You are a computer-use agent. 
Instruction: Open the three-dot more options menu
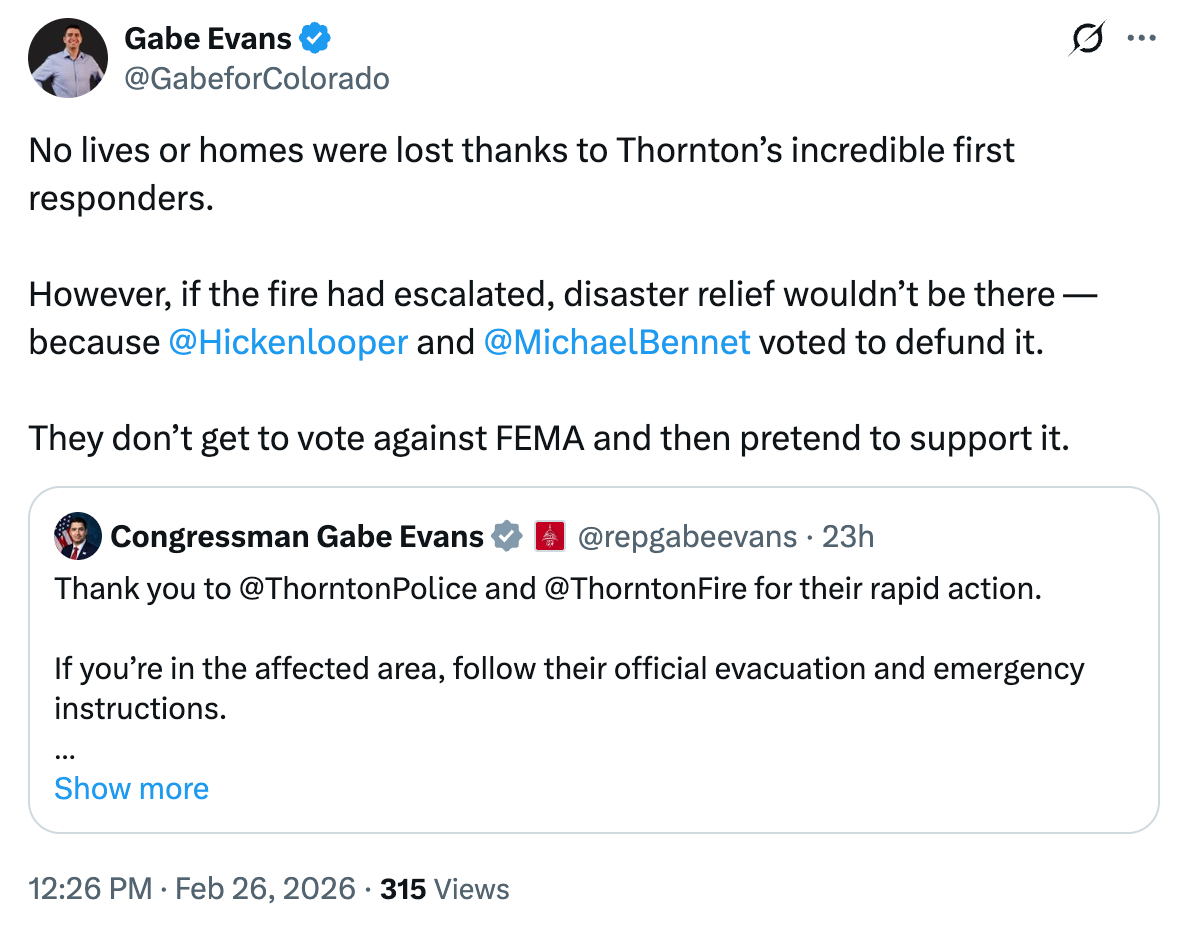[1141, 39]
